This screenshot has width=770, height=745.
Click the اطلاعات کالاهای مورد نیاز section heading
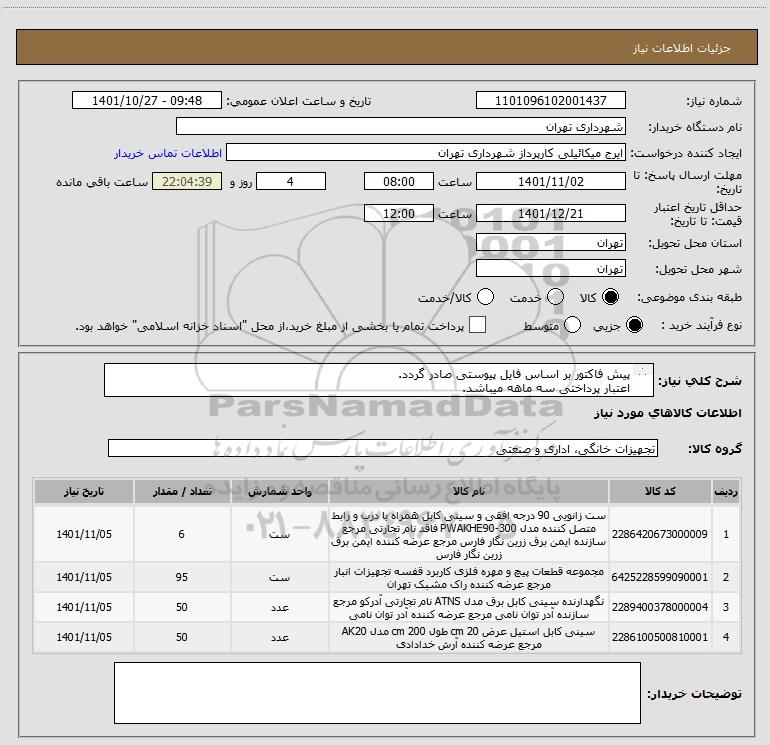(x=667, y=414)
